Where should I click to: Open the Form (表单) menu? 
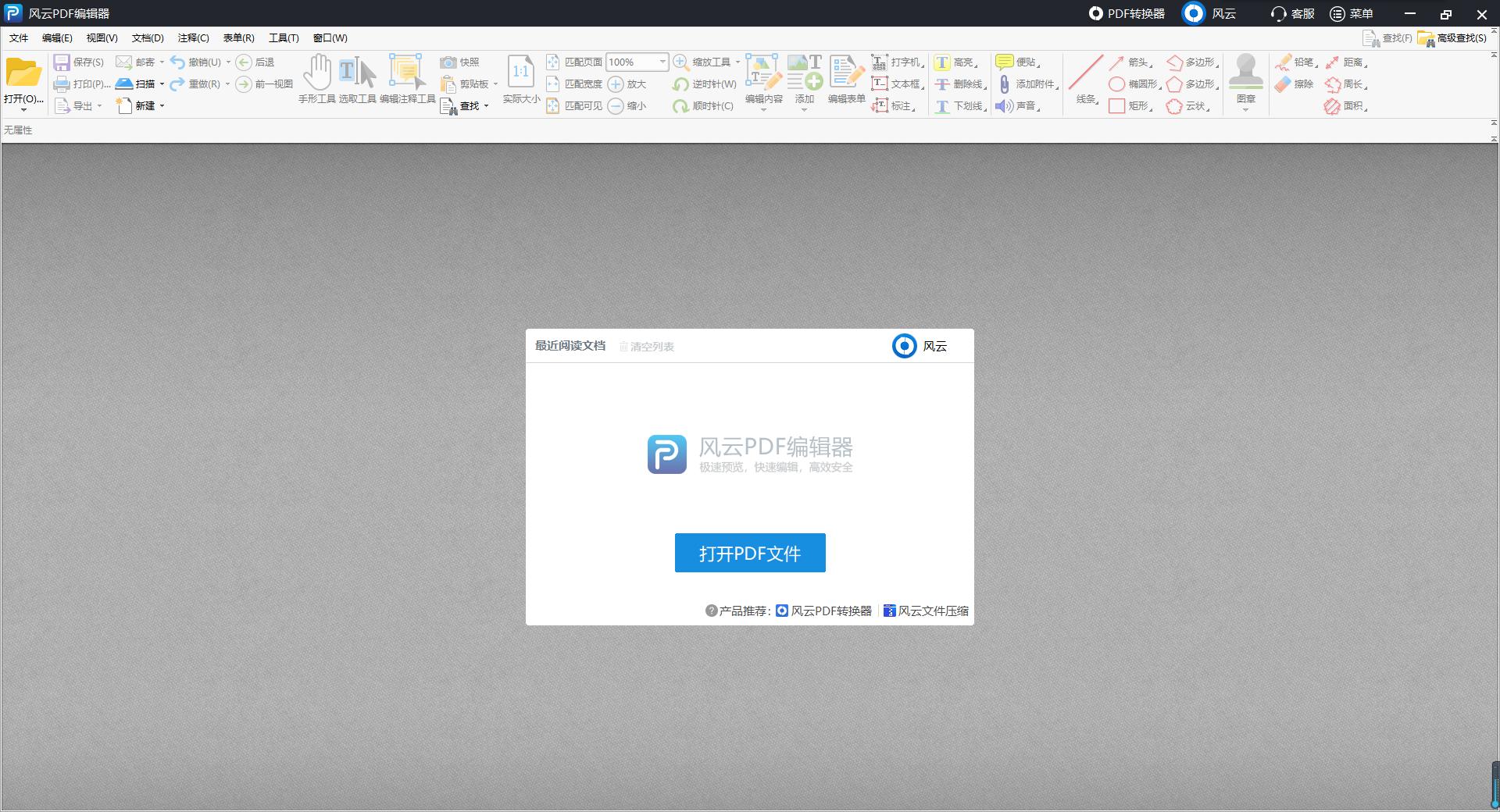tap(239, 38)
